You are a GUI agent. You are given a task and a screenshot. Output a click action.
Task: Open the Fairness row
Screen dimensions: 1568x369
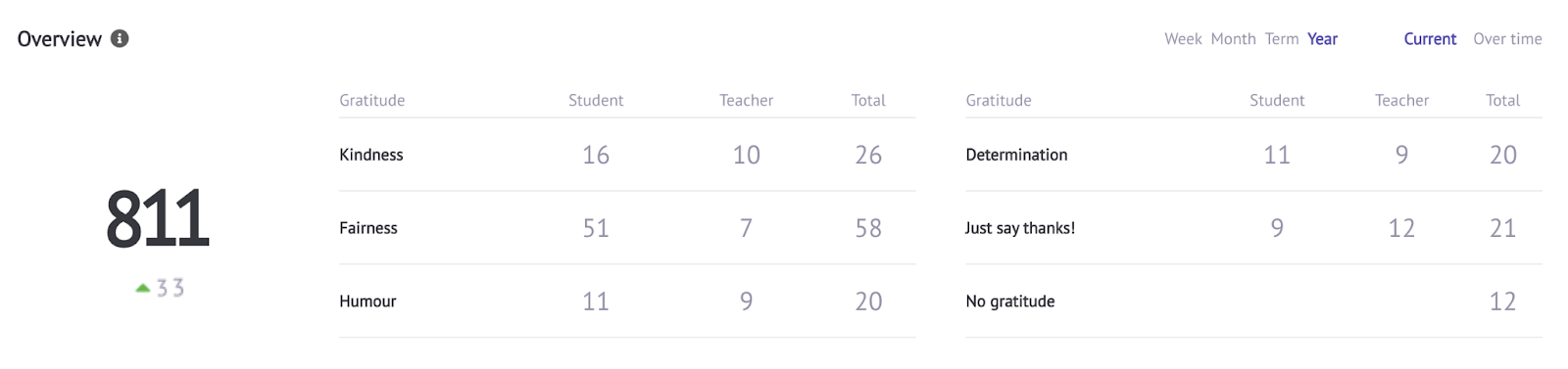coord(627,228)
